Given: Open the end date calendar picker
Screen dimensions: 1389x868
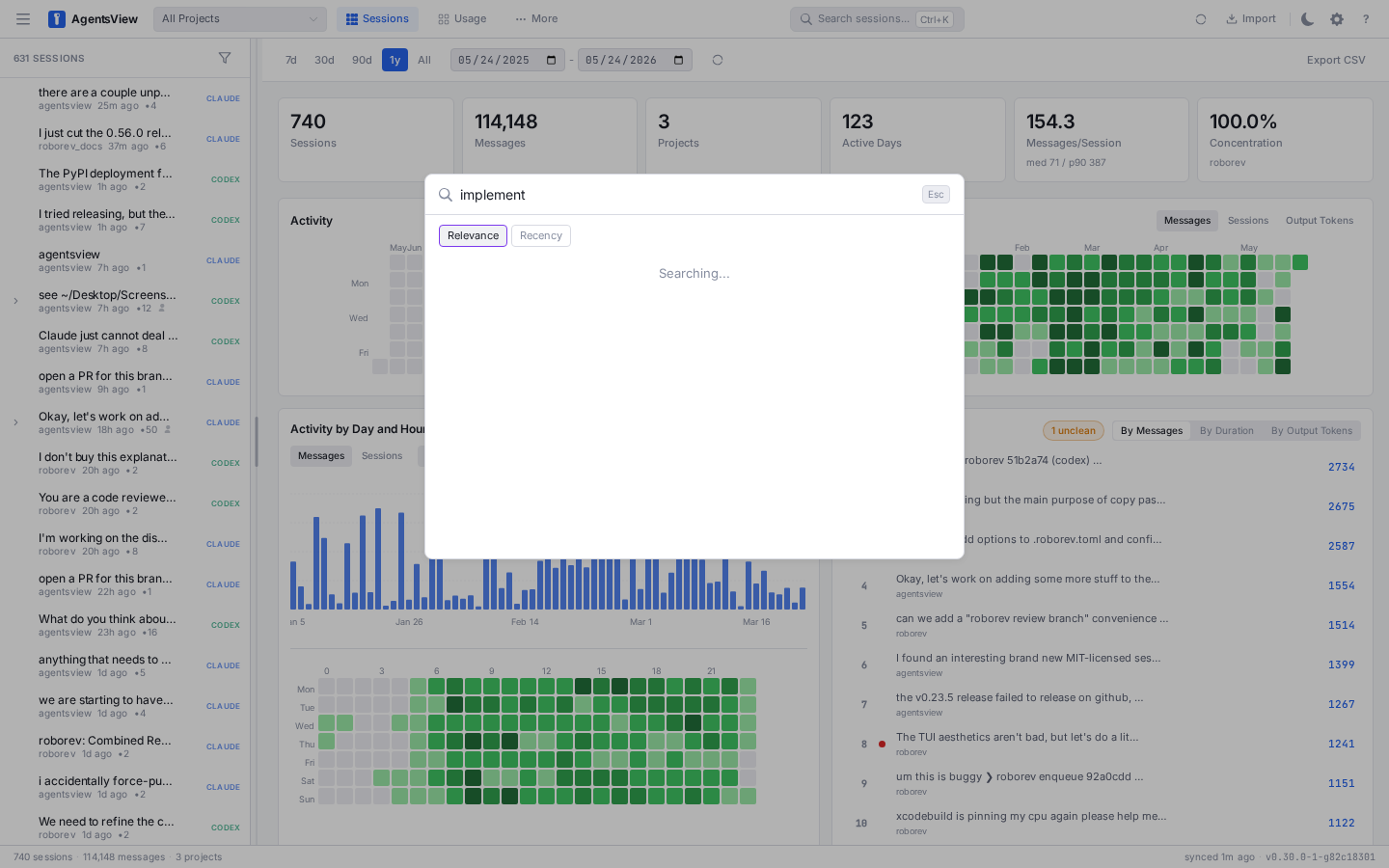Looking at the screenshot, I should 679,60.
